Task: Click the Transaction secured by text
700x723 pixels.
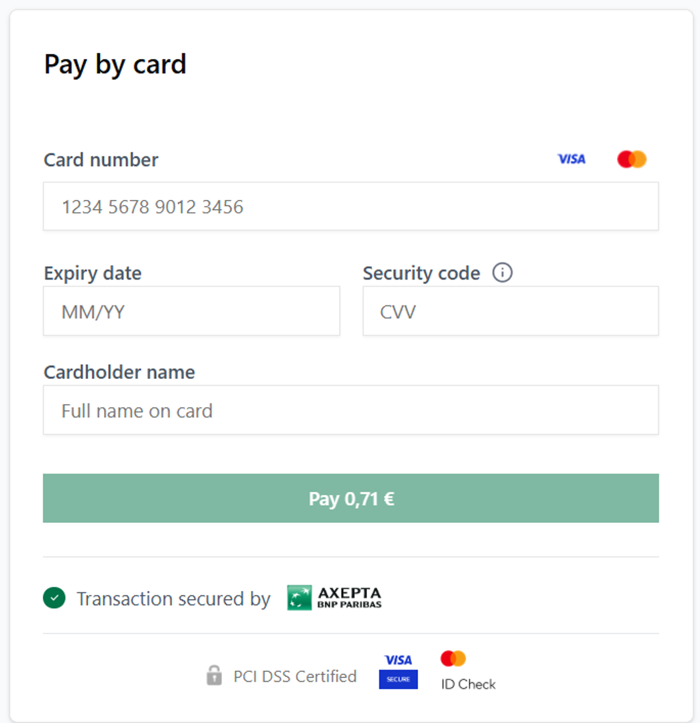Action: (173, 599)
